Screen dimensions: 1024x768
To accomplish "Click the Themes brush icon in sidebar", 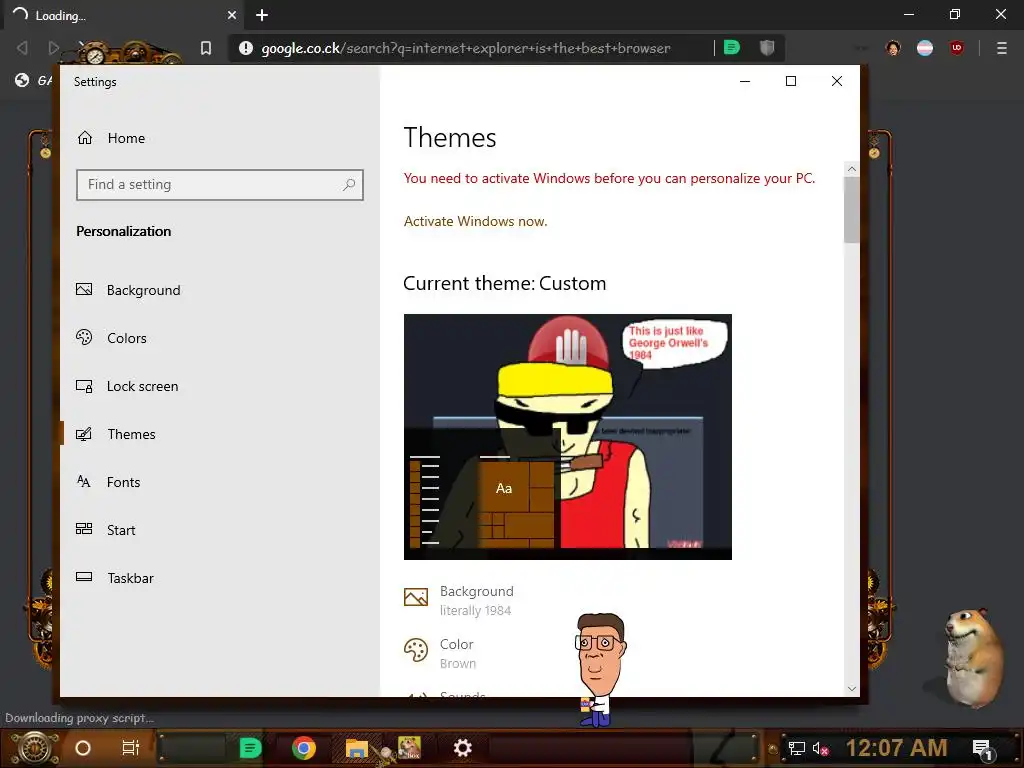I will [84, 434].
